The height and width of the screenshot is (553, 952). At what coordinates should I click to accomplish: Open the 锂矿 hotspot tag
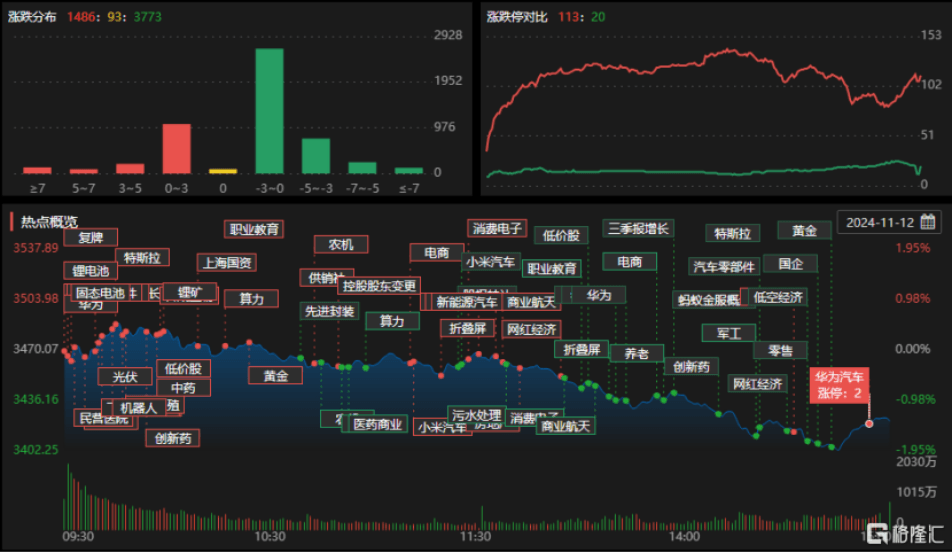tap(189, 292)
